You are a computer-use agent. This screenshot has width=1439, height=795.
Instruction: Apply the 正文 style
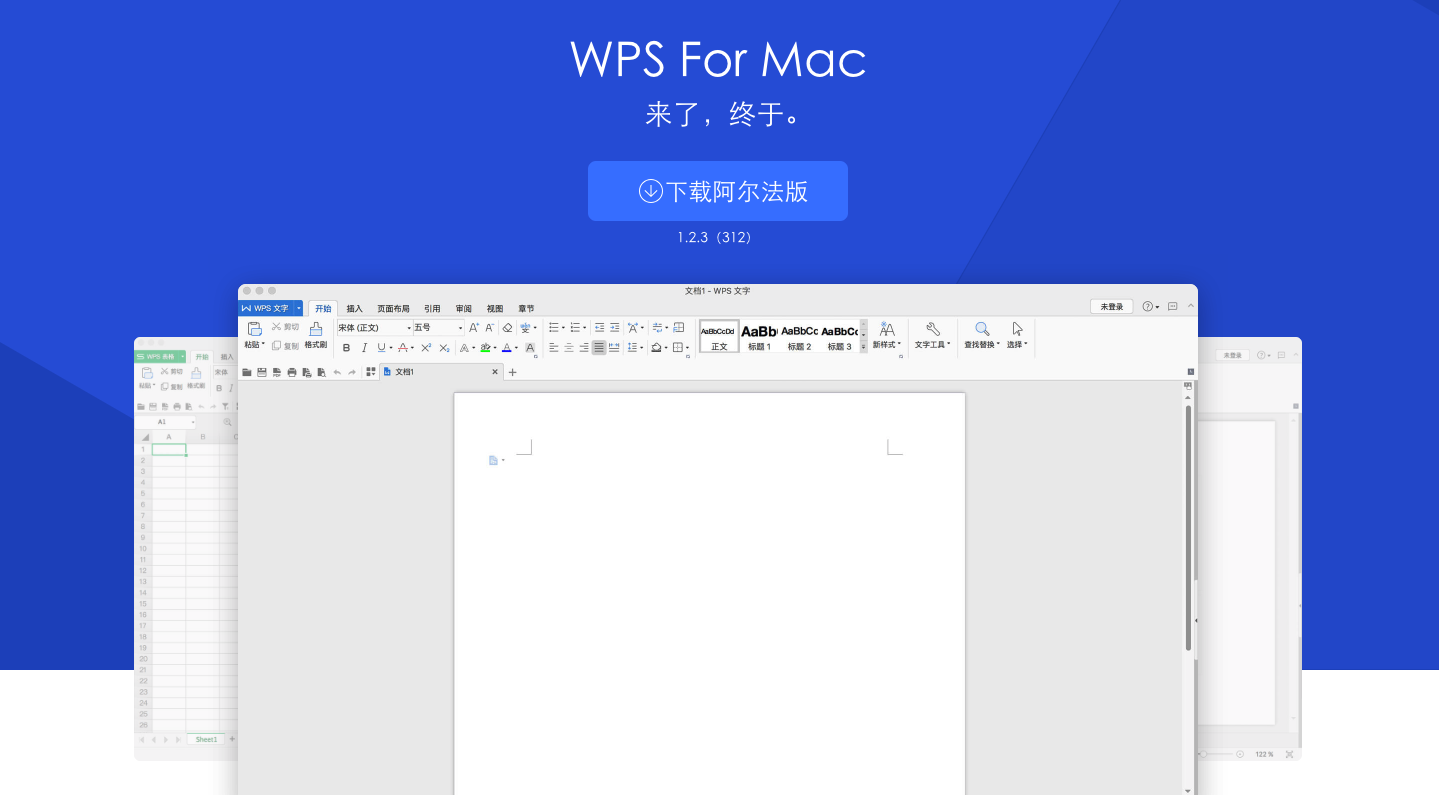[x=720, y=336]
